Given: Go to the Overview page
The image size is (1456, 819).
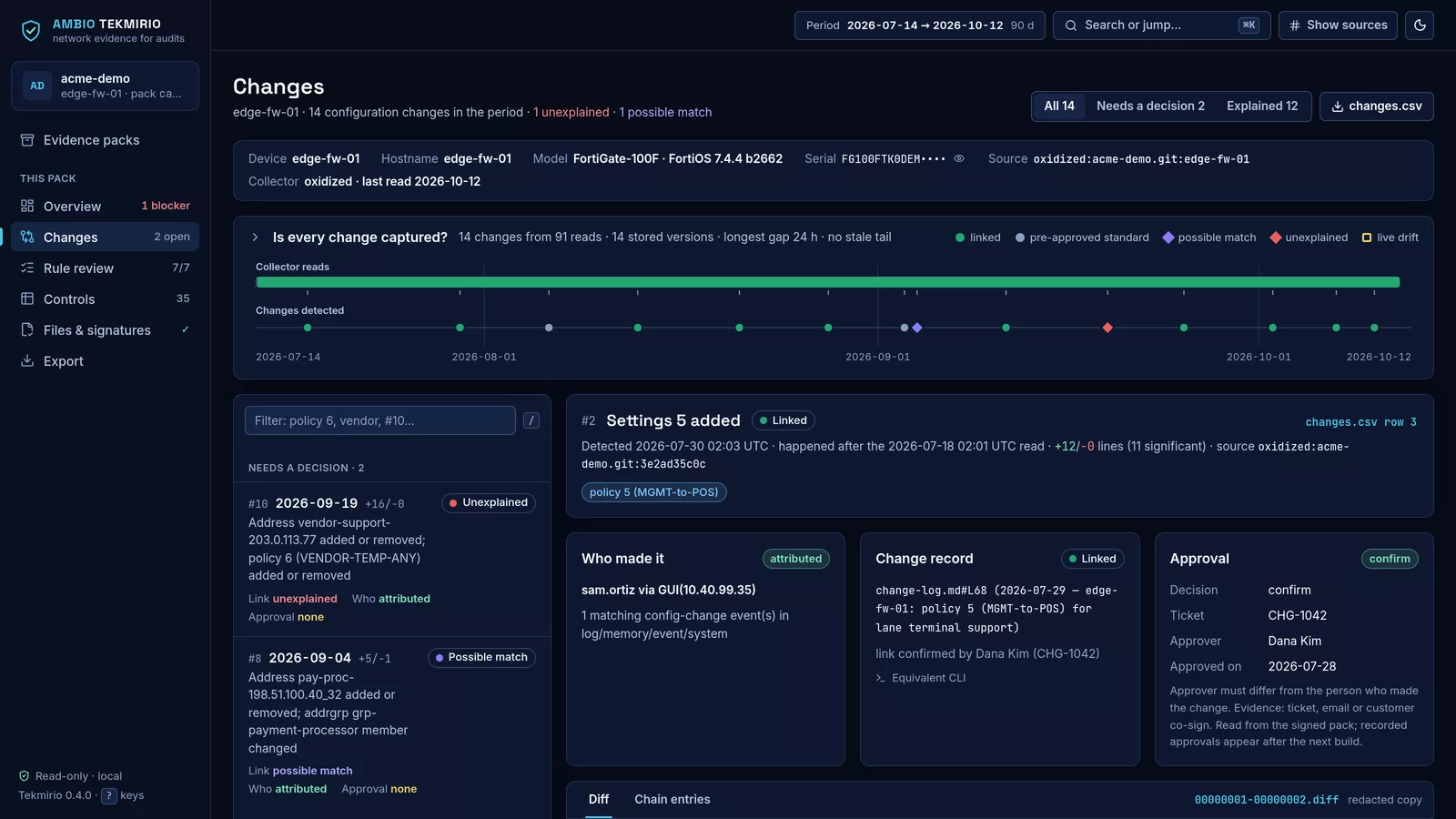Looking at the screenshot, I should [x=105, y=207].
